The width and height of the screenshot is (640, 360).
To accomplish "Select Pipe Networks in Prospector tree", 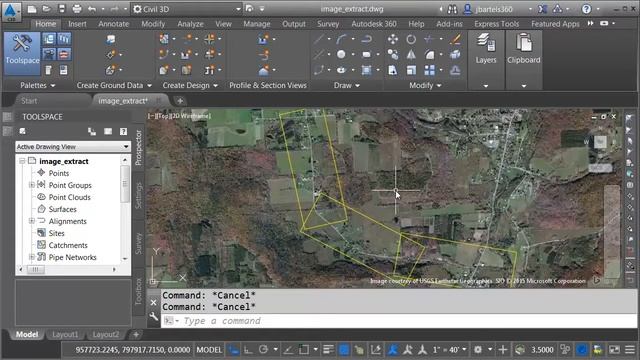I will point(73,257).
